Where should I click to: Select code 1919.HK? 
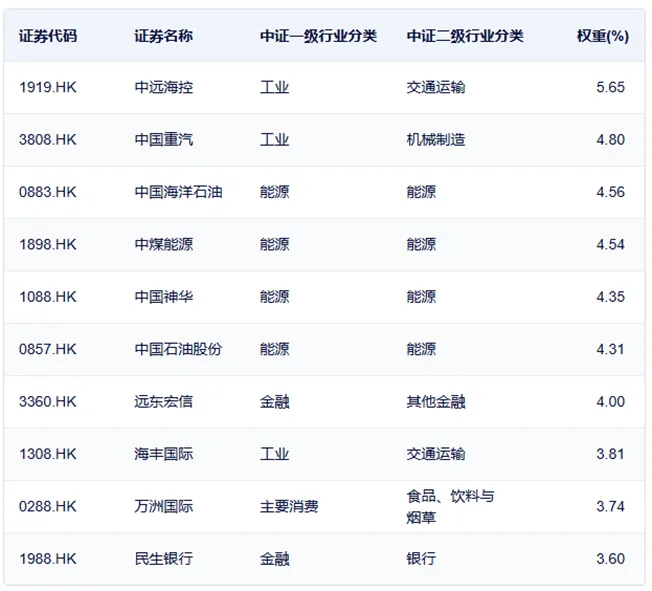coord(48,87)
